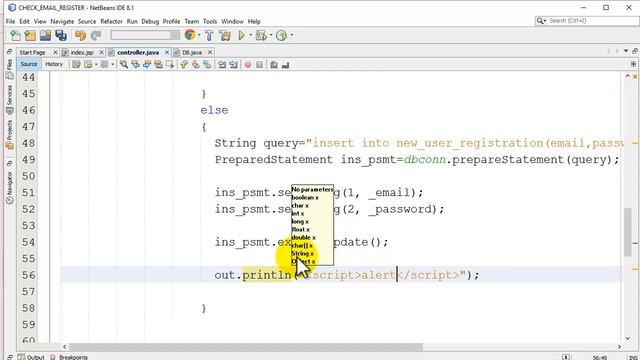The width and height of the screenshot is (640, 360).
Task: Switch to the Start Page tab
Action: coord(32,53)
